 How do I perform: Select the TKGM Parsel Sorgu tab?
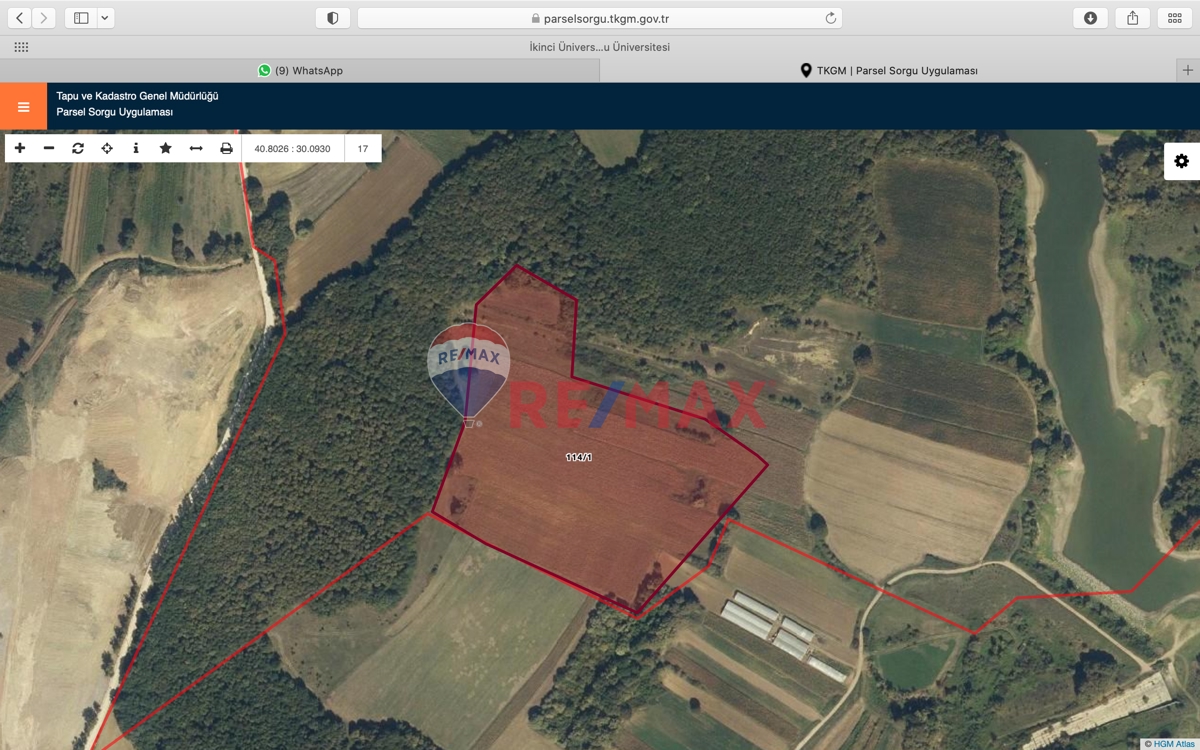[x=888, y=70]
